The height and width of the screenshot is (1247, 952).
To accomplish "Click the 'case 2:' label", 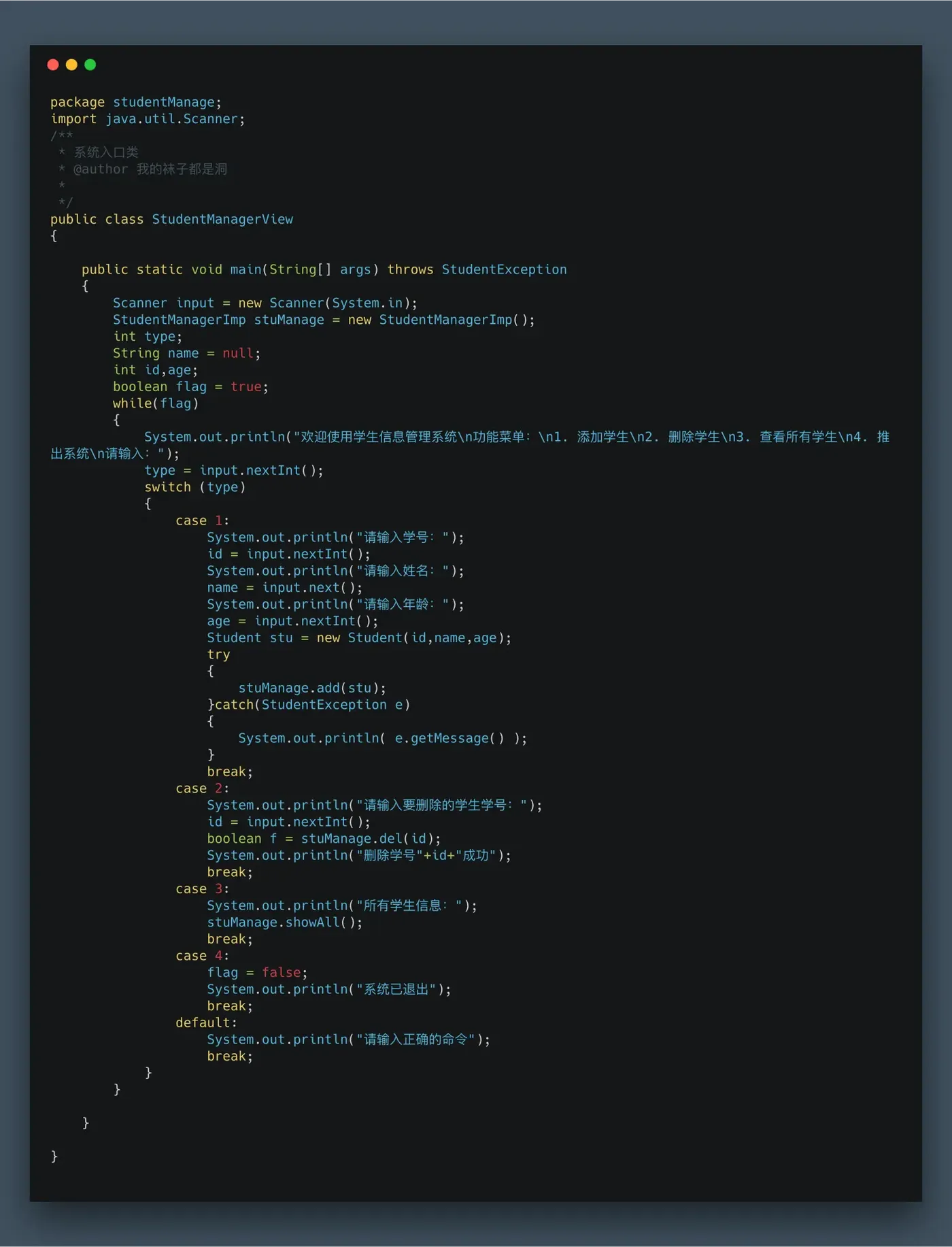I will (x=203, y=788).
